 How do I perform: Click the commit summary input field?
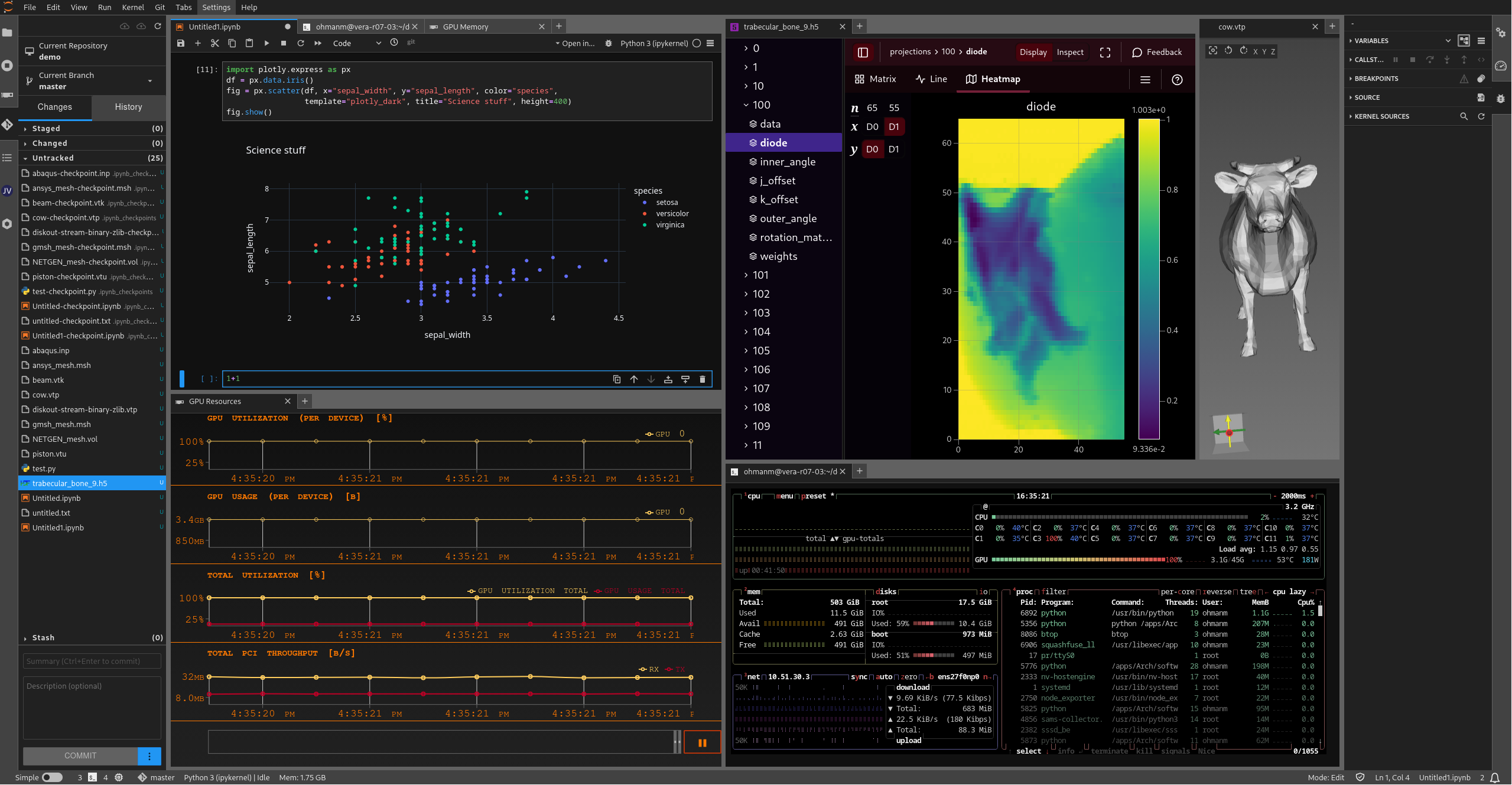[92, 661]
